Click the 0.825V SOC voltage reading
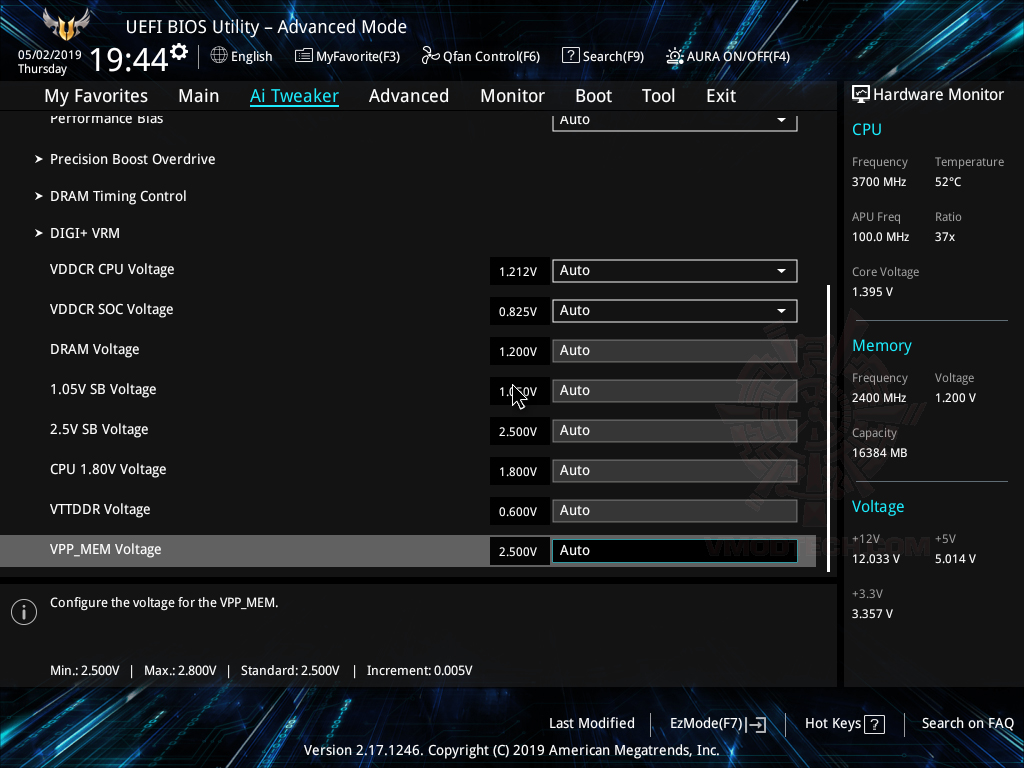The image size is (1024, 768). click(519, 312)
